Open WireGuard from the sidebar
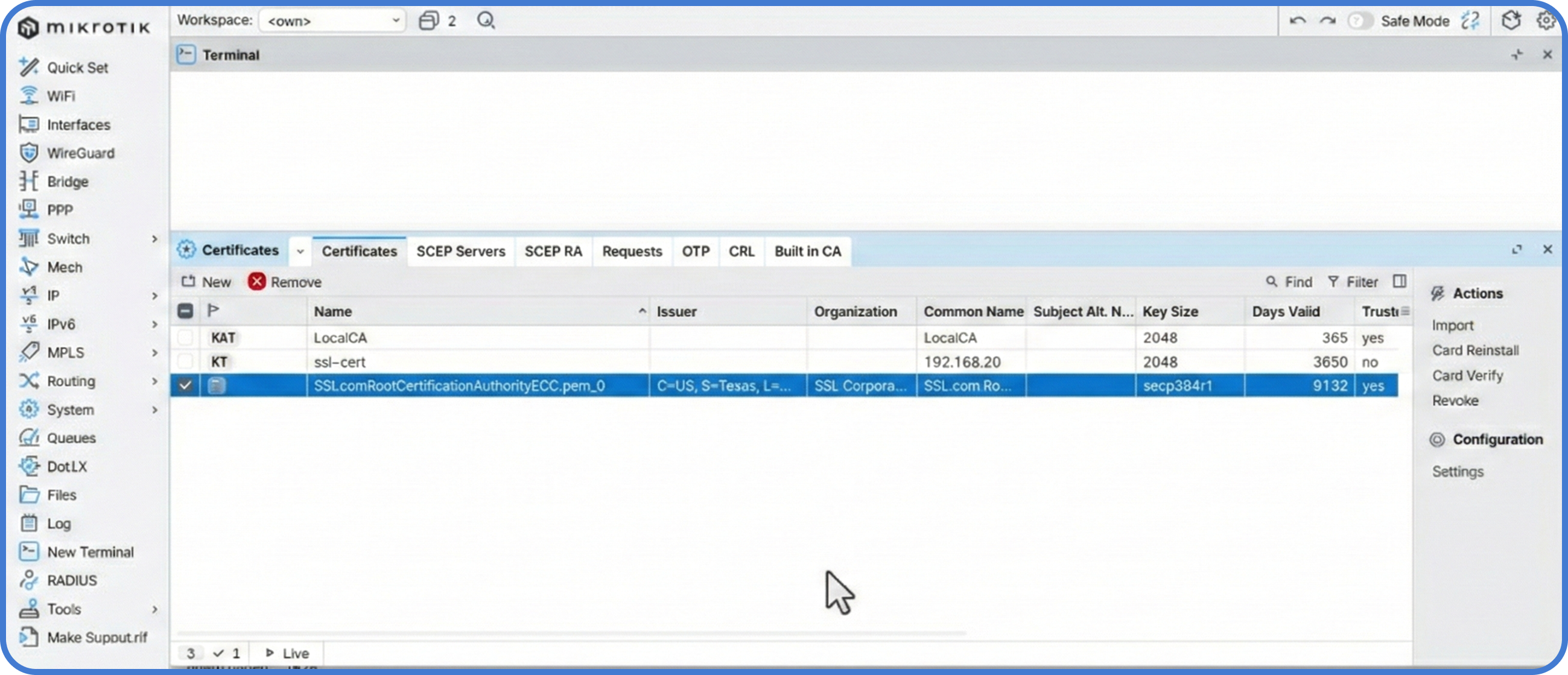The height and width of the screenshot is (675, 1568). coord(80,153)
